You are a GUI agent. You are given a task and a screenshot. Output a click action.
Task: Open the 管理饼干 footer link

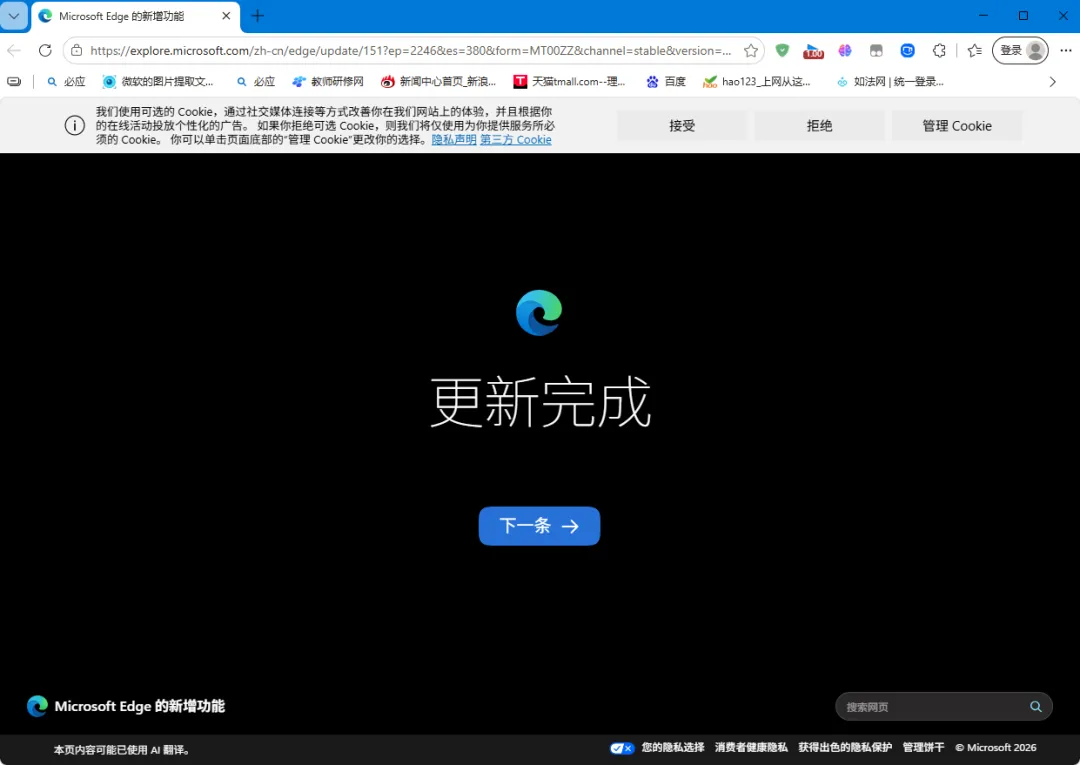click(x=924, y=747)
